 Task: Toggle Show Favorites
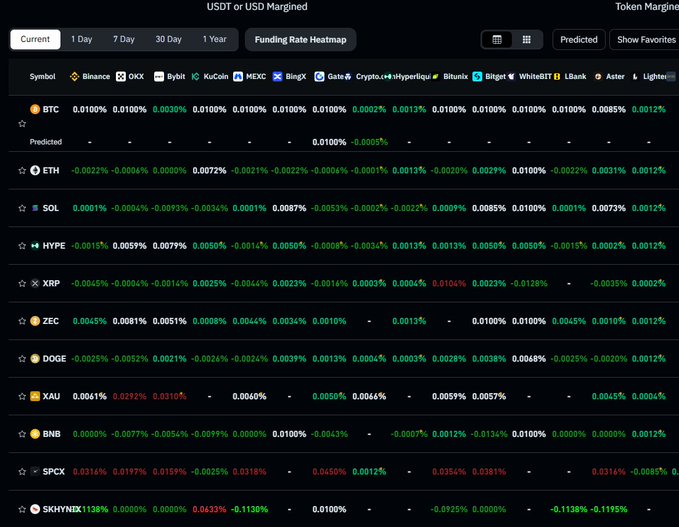[645, 40]
